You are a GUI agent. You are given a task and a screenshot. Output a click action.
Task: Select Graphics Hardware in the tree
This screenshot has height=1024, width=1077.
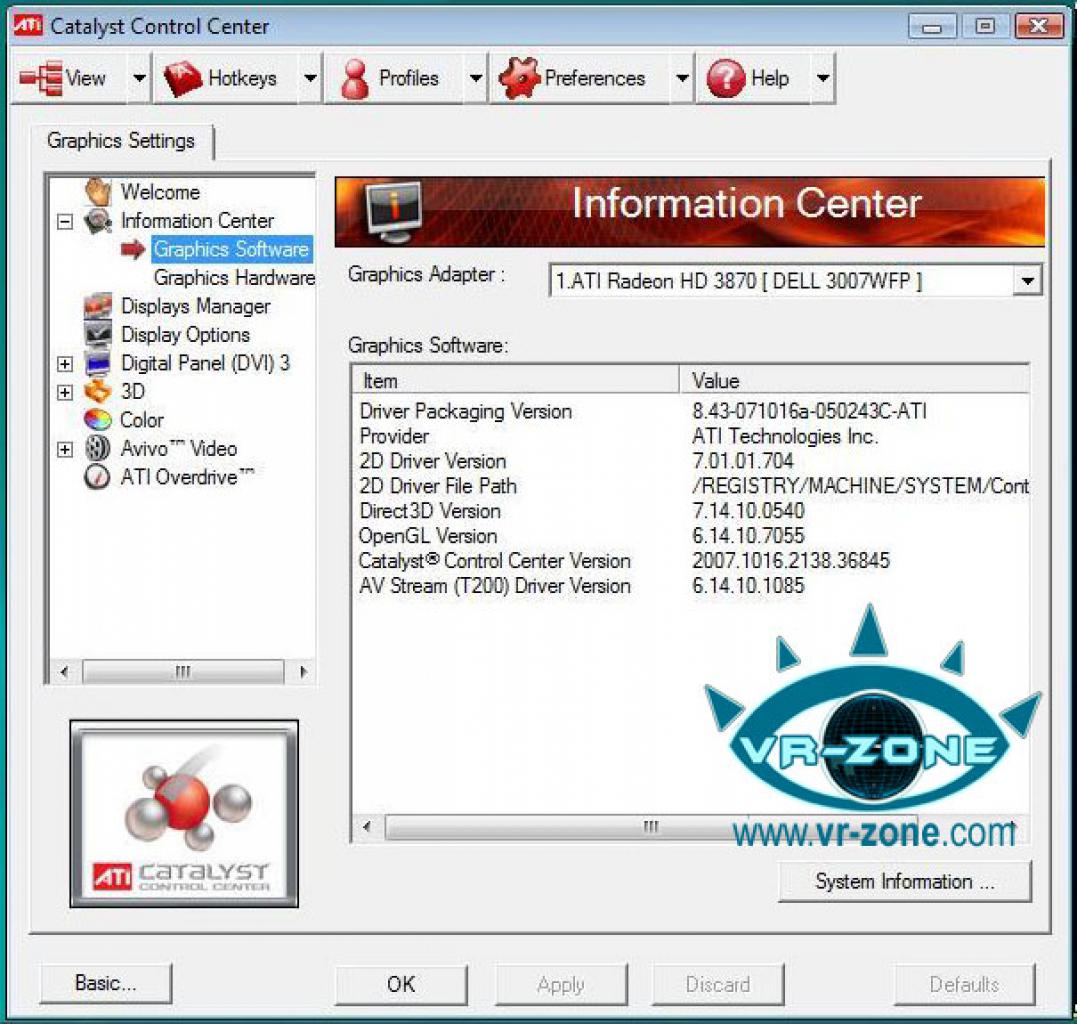234,277
